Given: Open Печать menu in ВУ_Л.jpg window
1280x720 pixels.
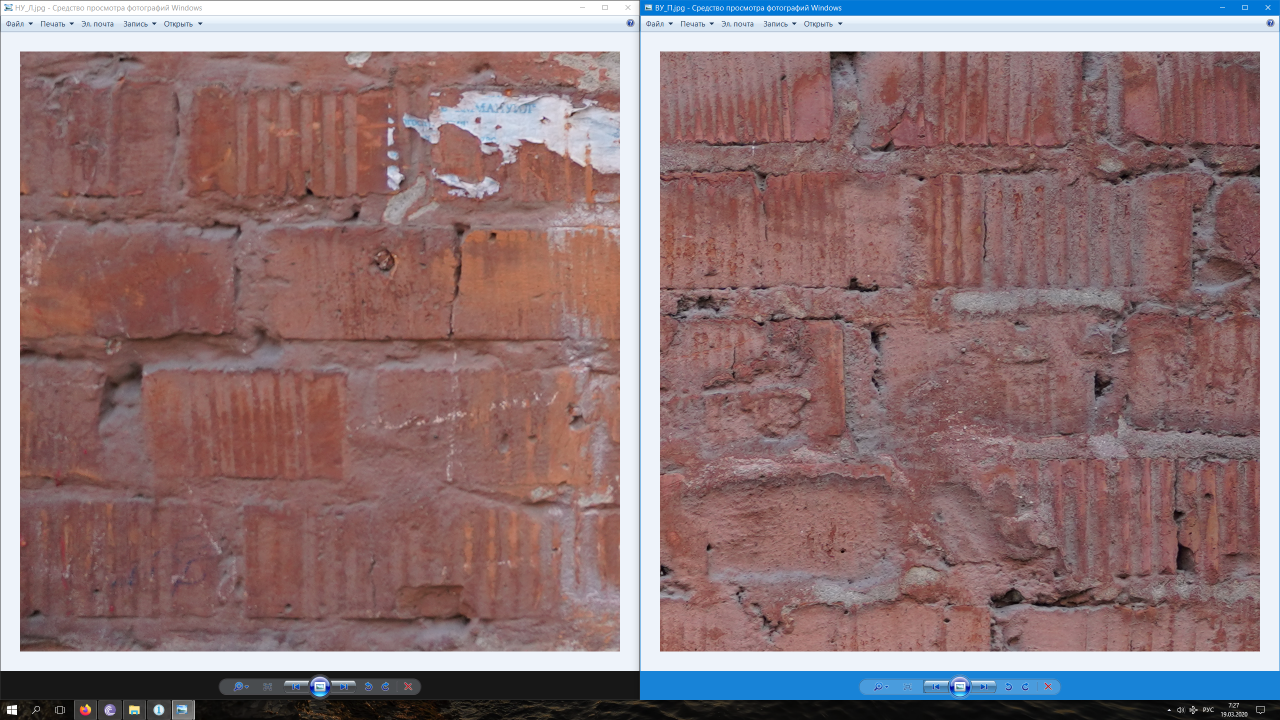Looking at the screenshot, I should [697, 23].
